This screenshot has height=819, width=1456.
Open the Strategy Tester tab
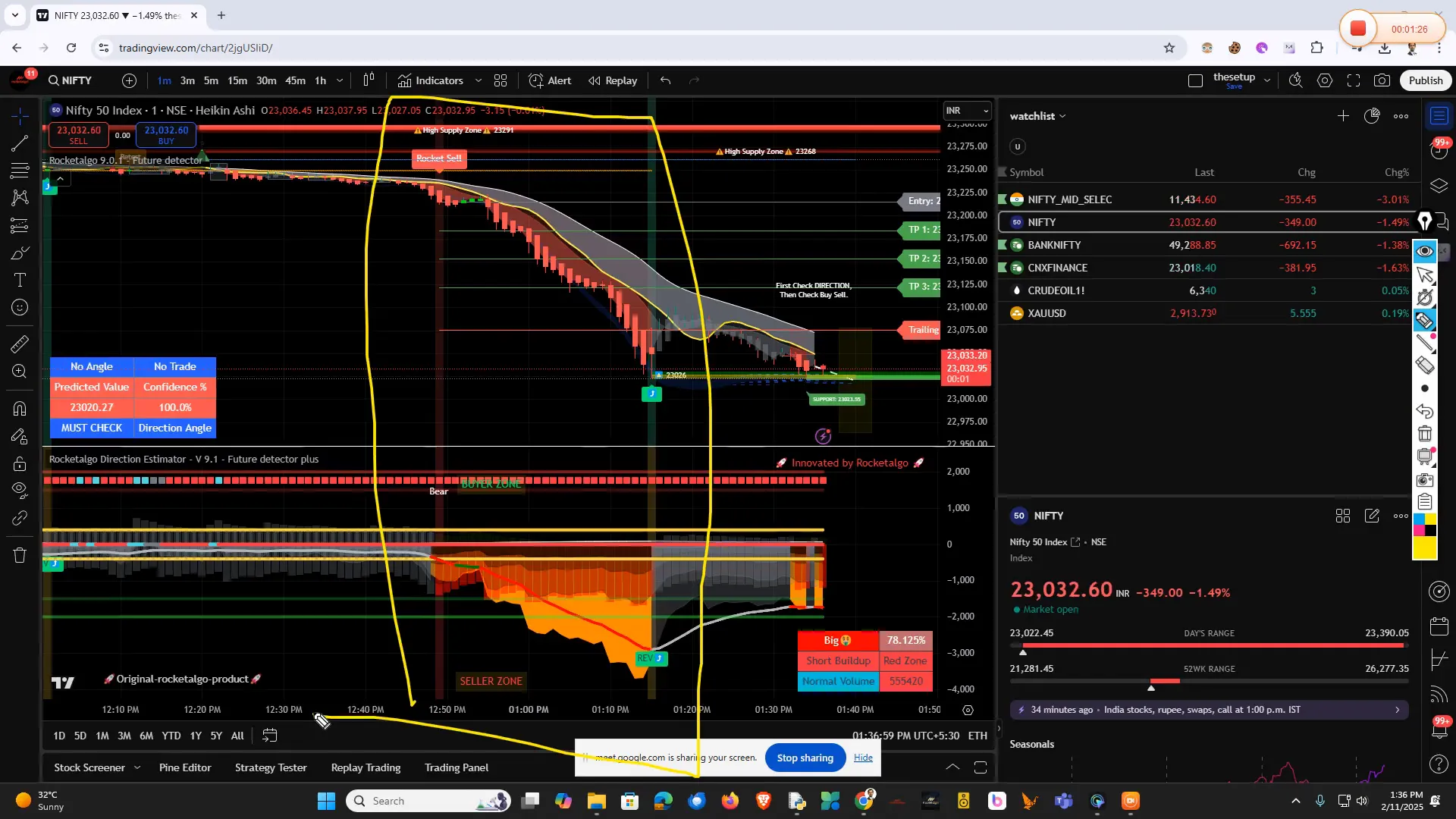click(270, 767)
